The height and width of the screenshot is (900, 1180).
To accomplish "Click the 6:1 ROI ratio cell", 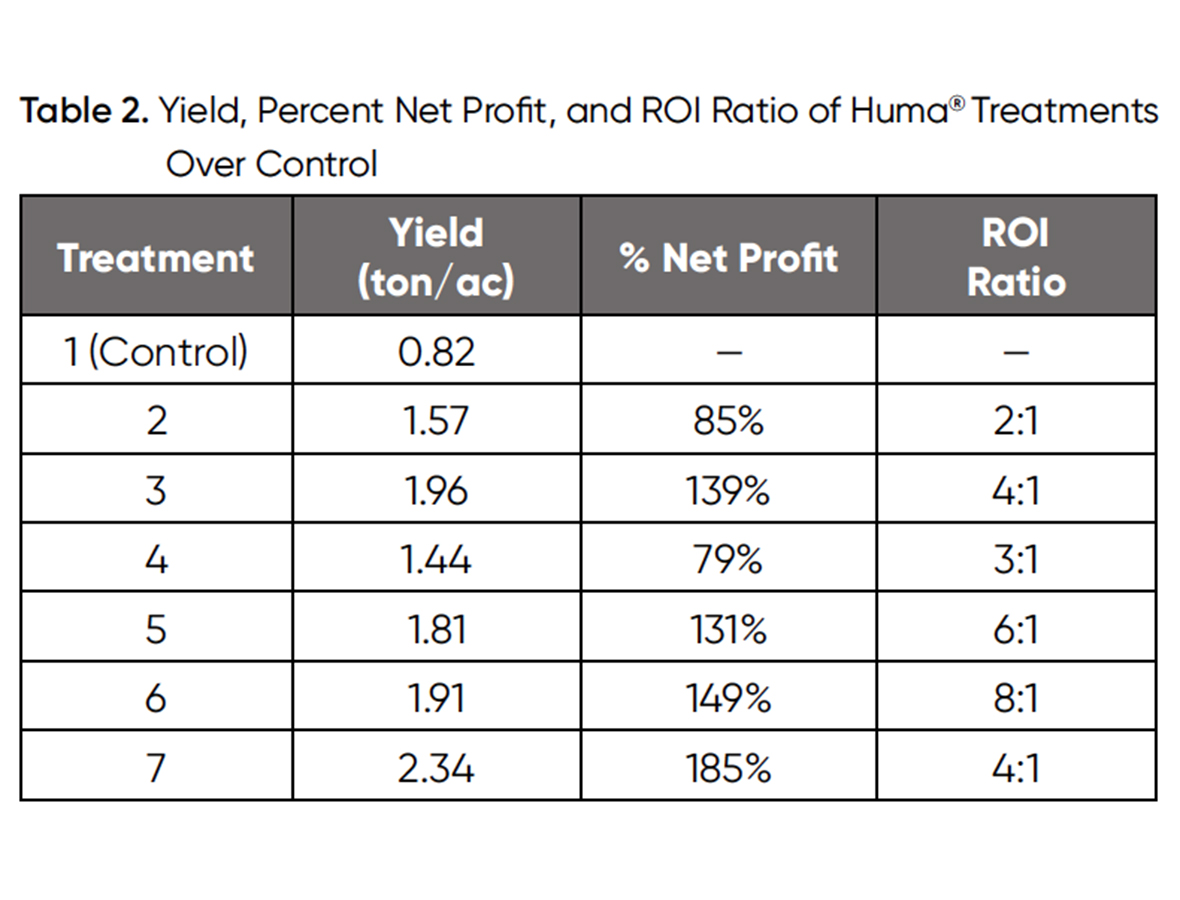I will pos(1016,629).
